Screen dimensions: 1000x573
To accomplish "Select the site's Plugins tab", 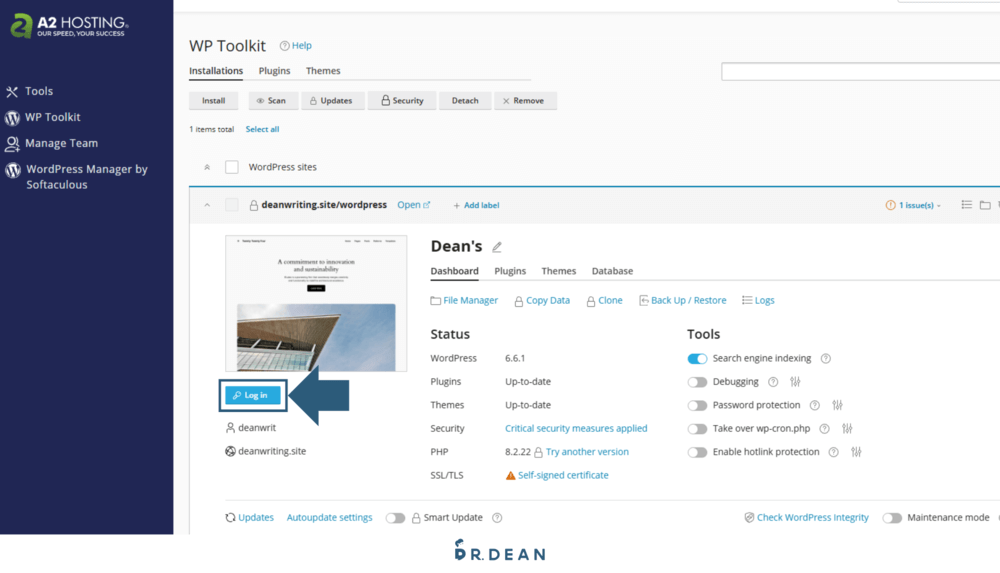I will point(510,271).
